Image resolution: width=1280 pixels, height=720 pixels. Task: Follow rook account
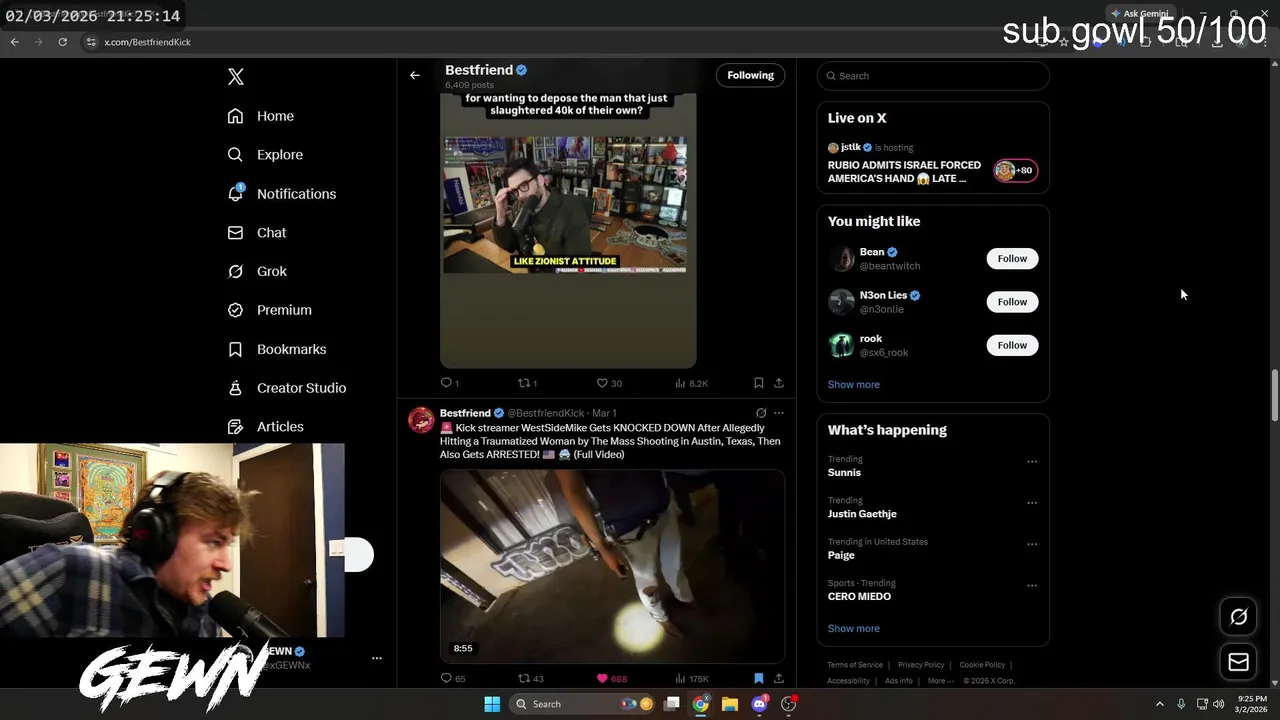click(x=1012, y=345)
